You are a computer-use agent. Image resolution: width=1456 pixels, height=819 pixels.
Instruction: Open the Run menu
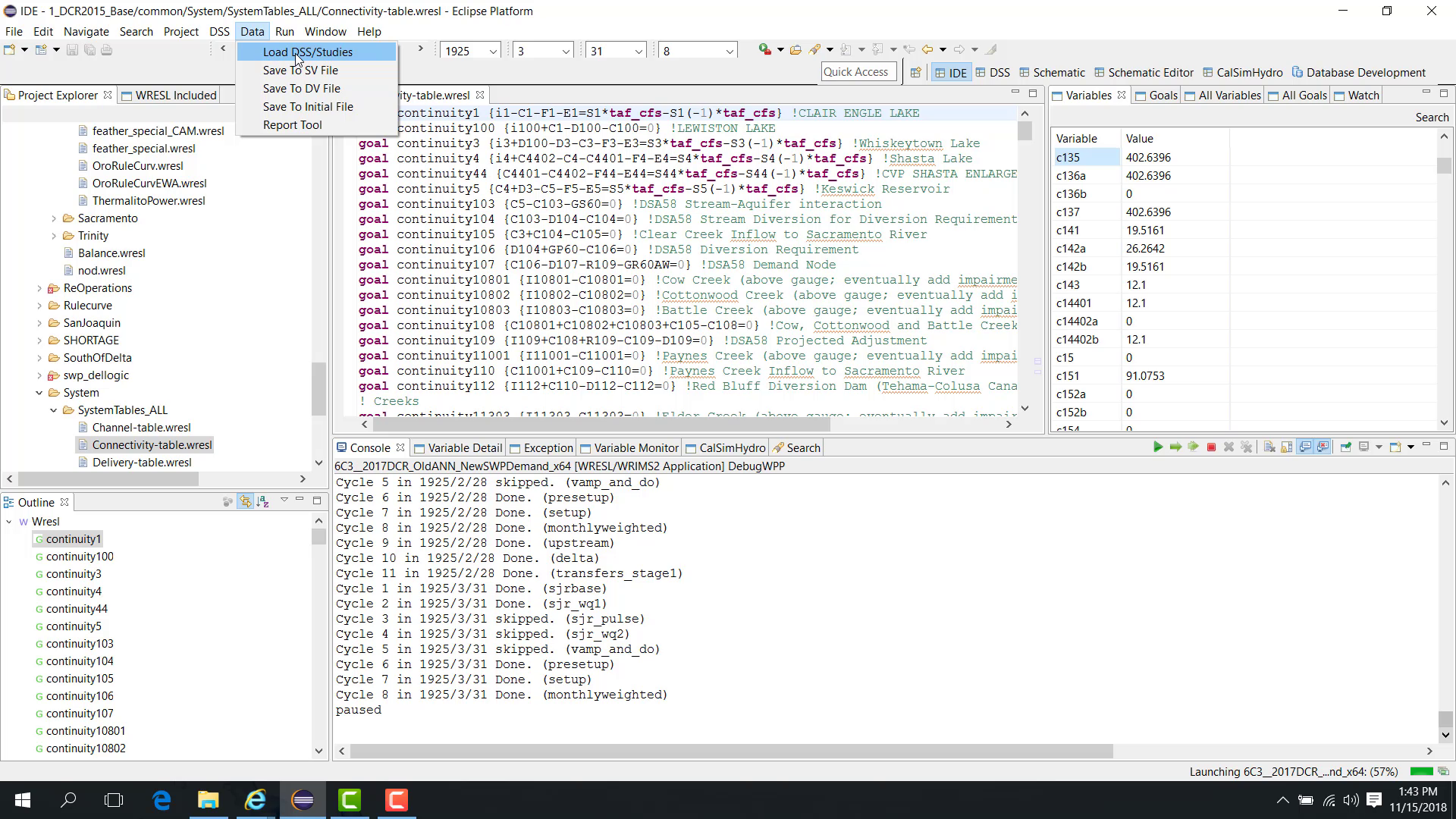(x=284, y=31)
